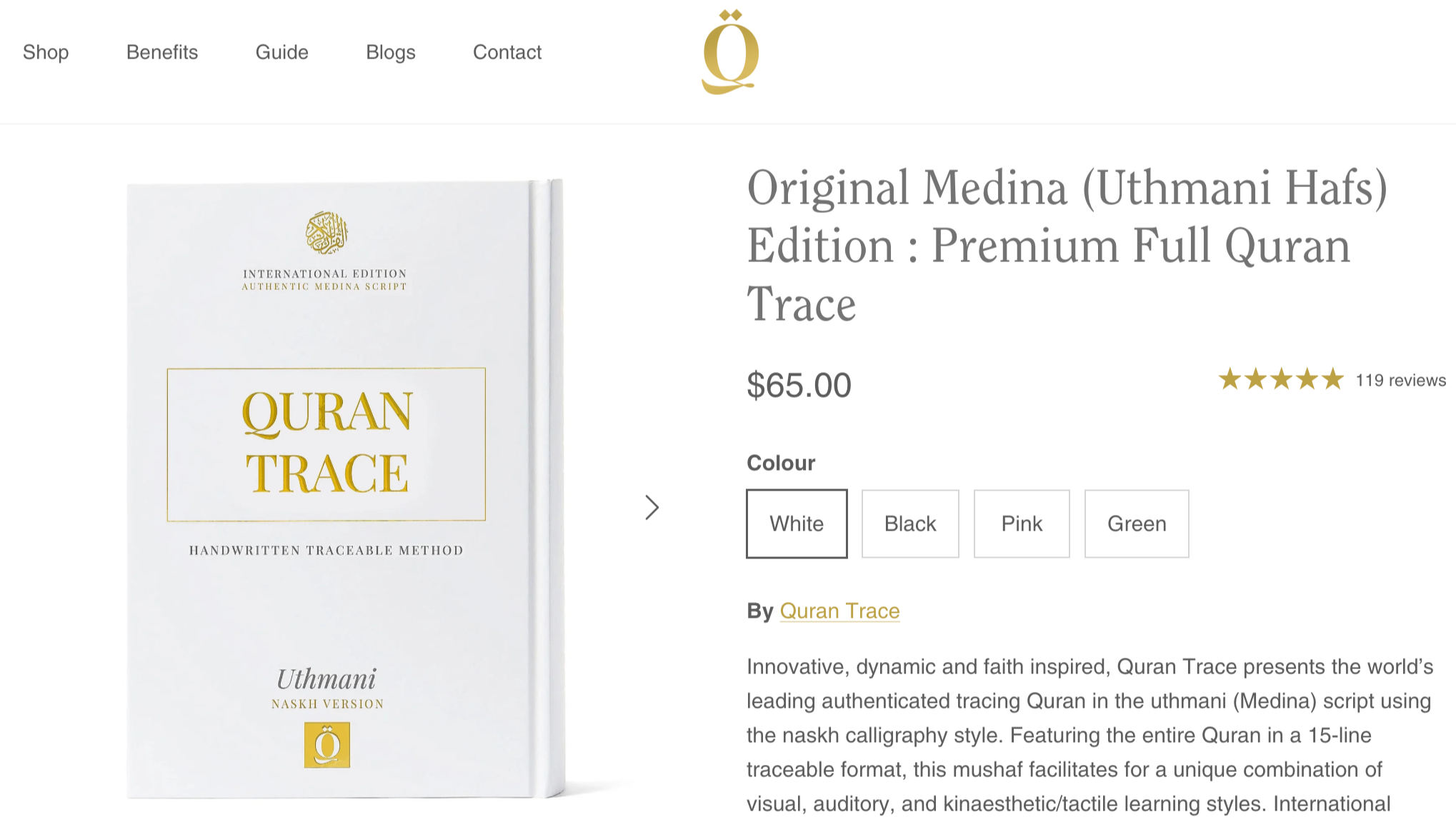The image size is (1456, 822).
Task: Pick the Green colour option
Action: [1137, 523]
